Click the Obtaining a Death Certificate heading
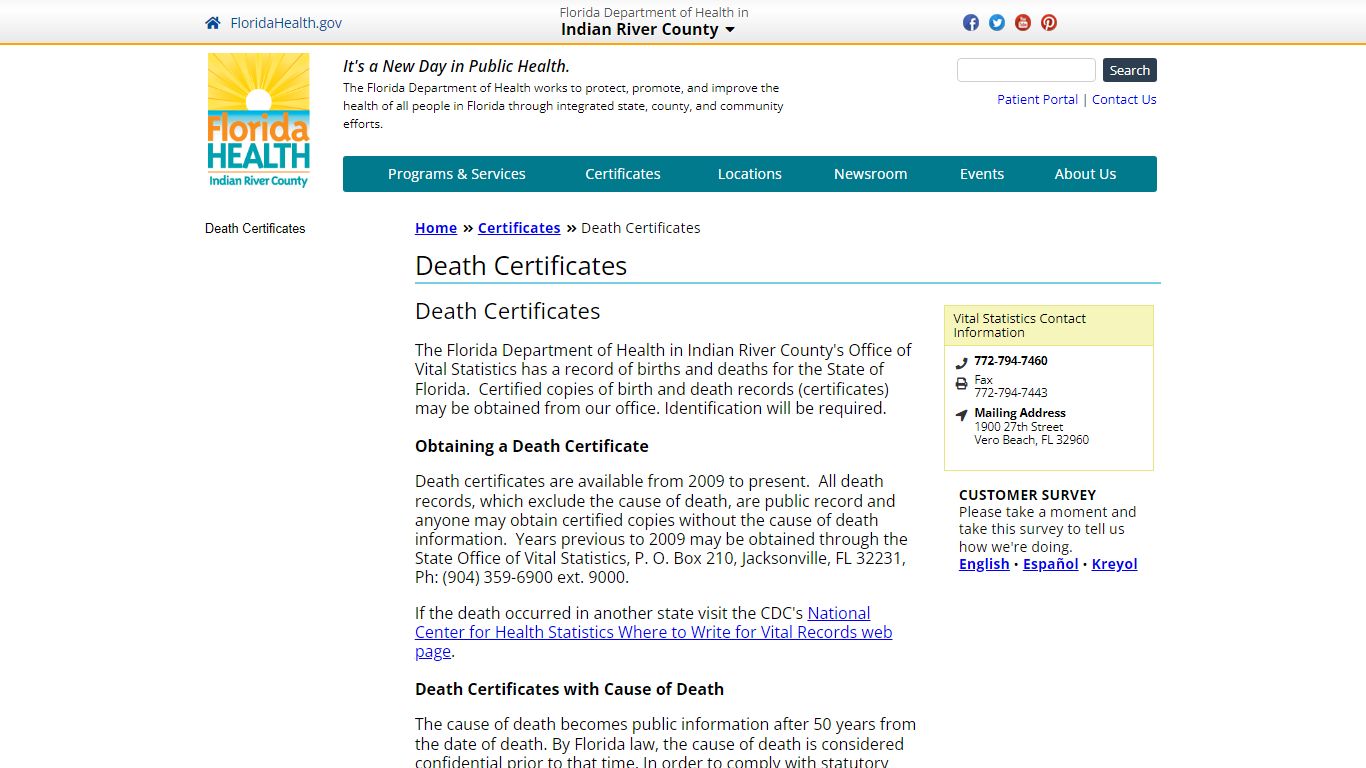1366x768 pixels. [532, 446]
